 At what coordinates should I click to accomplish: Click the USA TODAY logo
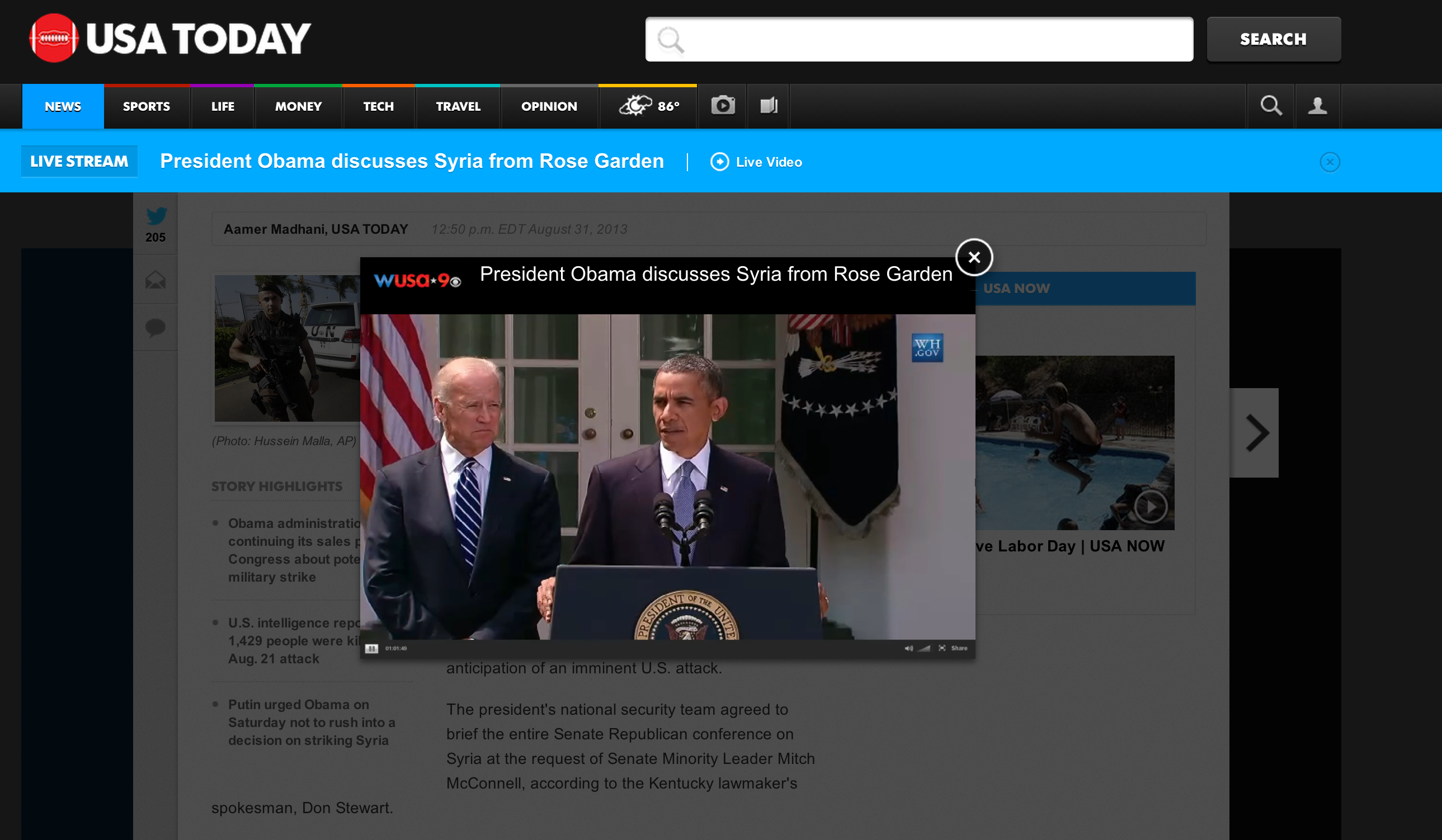click(170, 39)
